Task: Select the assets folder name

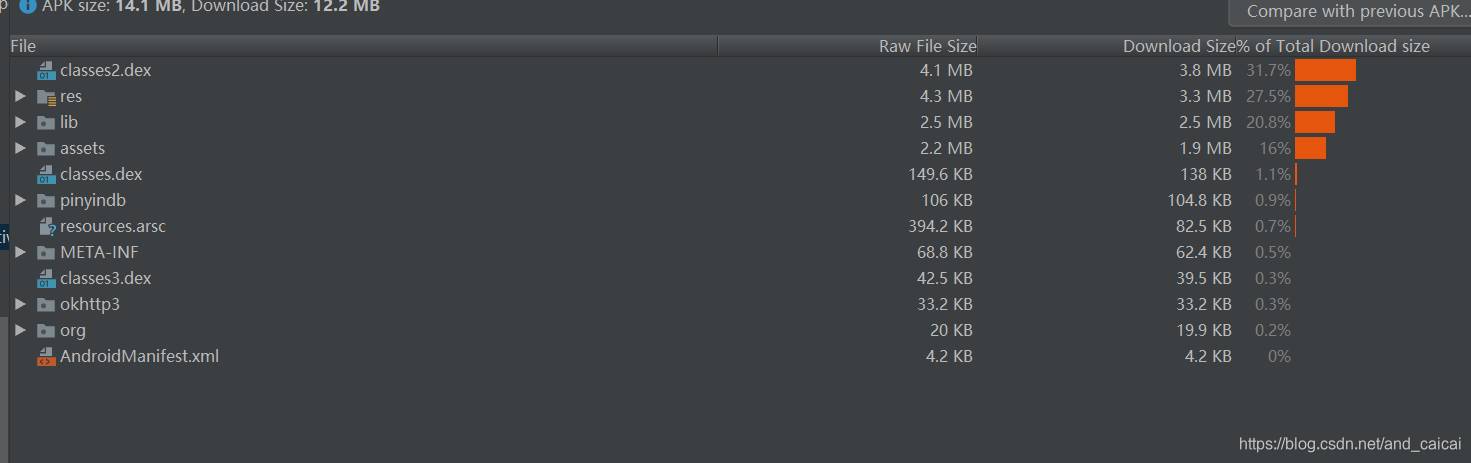Action: click(x=82, y=149)
